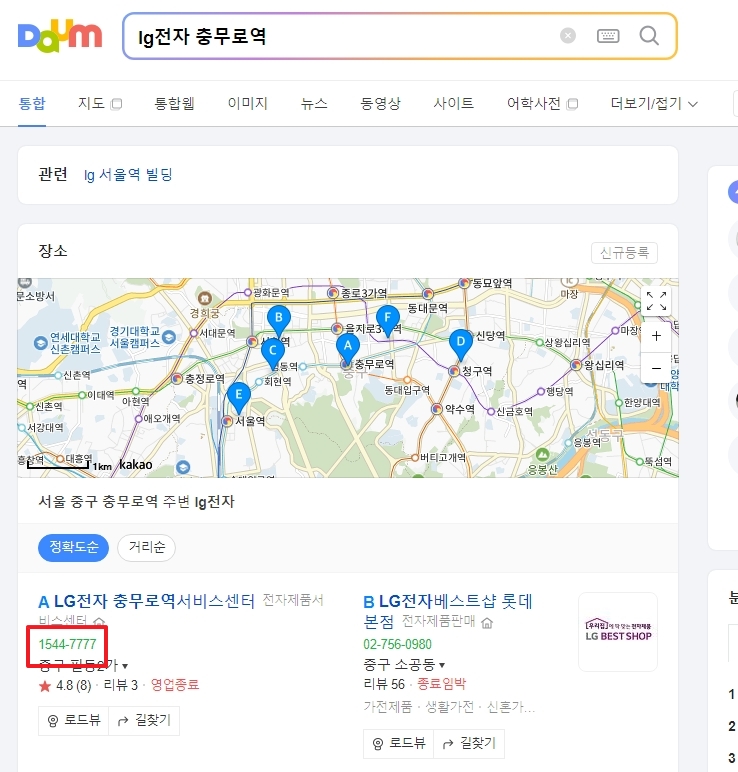Click 가전제품 · 생활가전 tags line
Screen dimensions: 738x772
[x=449, y=707]
